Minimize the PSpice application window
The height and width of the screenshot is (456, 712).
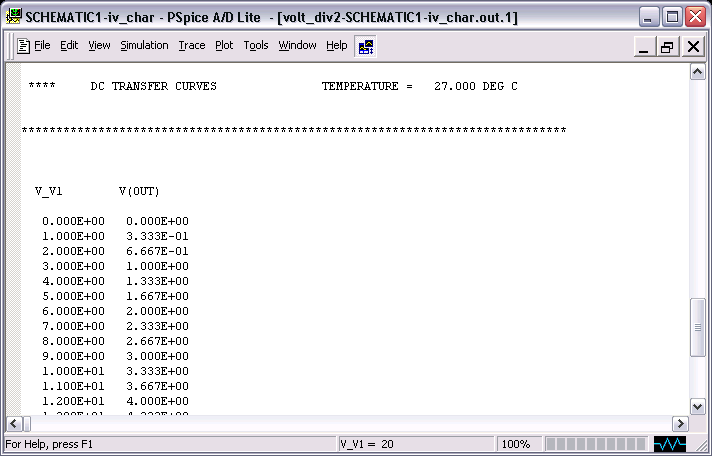click(648, 17)
